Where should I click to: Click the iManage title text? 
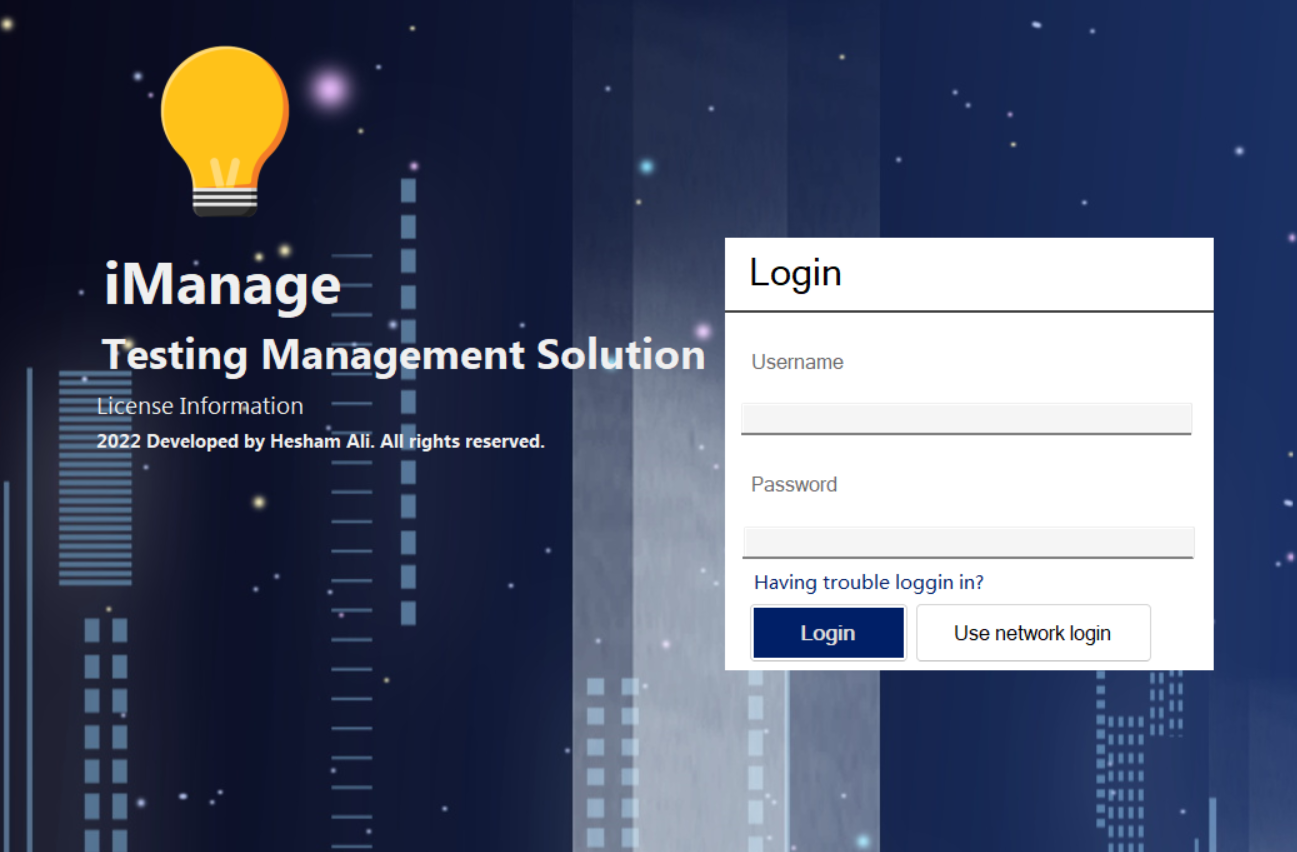point(222,285)
